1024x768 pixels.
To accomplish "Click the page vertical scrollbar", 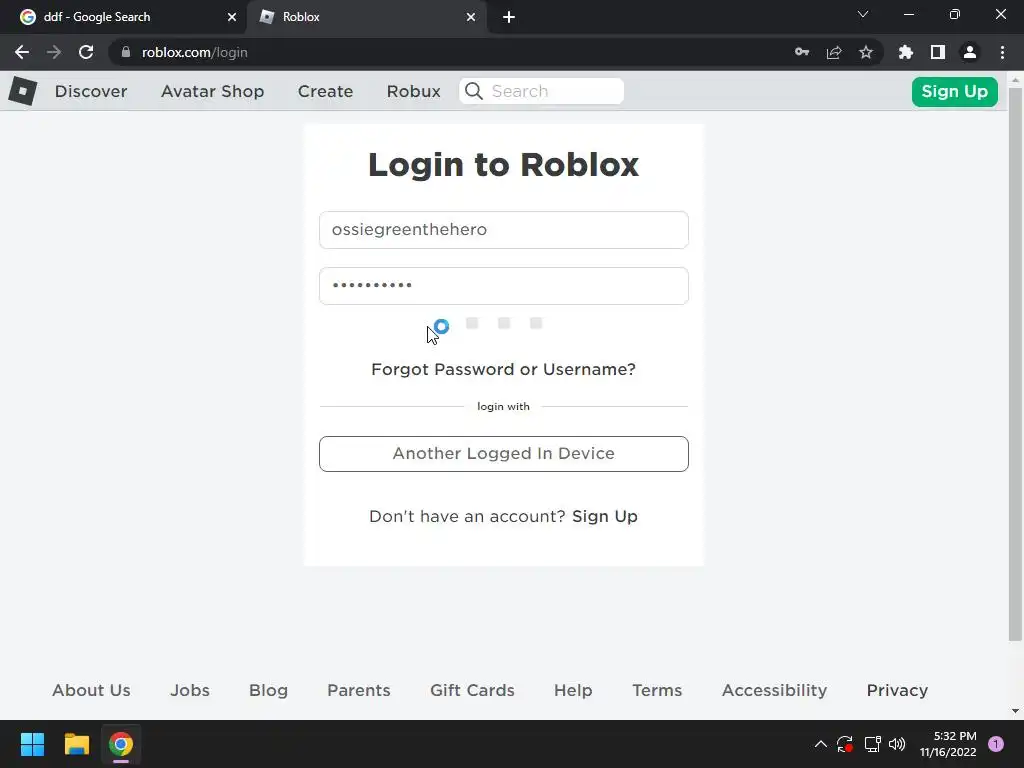I will [x=1015, y=364].
